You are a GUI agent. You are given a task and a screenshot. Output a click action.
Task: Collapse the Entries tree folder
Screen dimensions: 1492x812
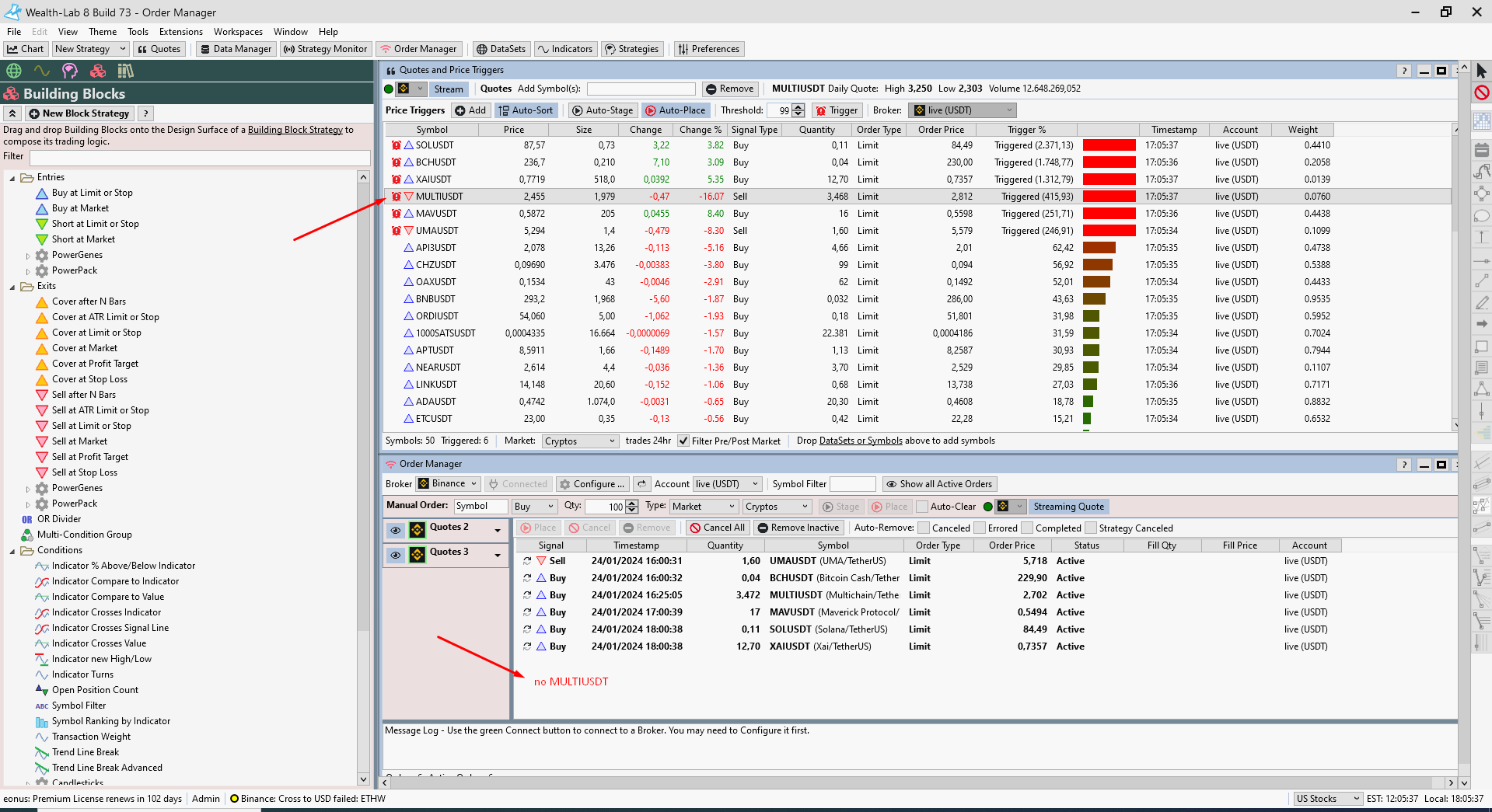(12, 178)
